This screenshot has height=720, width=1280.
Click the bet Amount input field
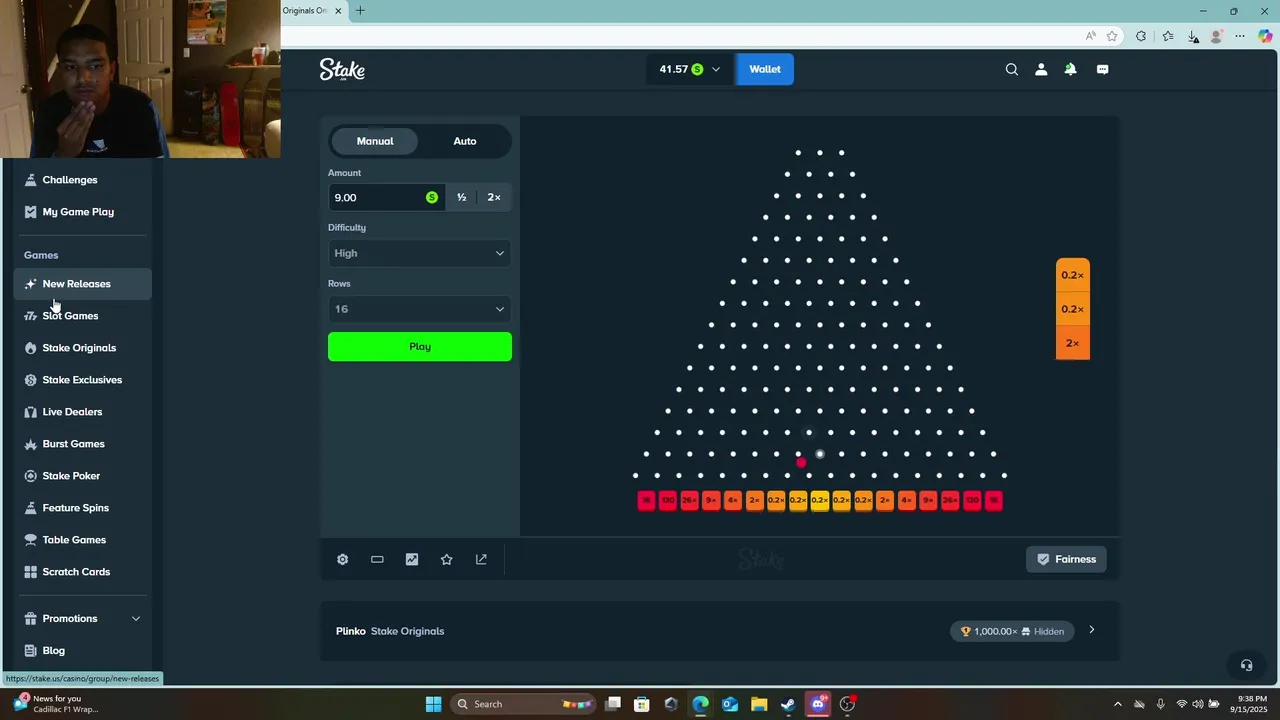386,197
